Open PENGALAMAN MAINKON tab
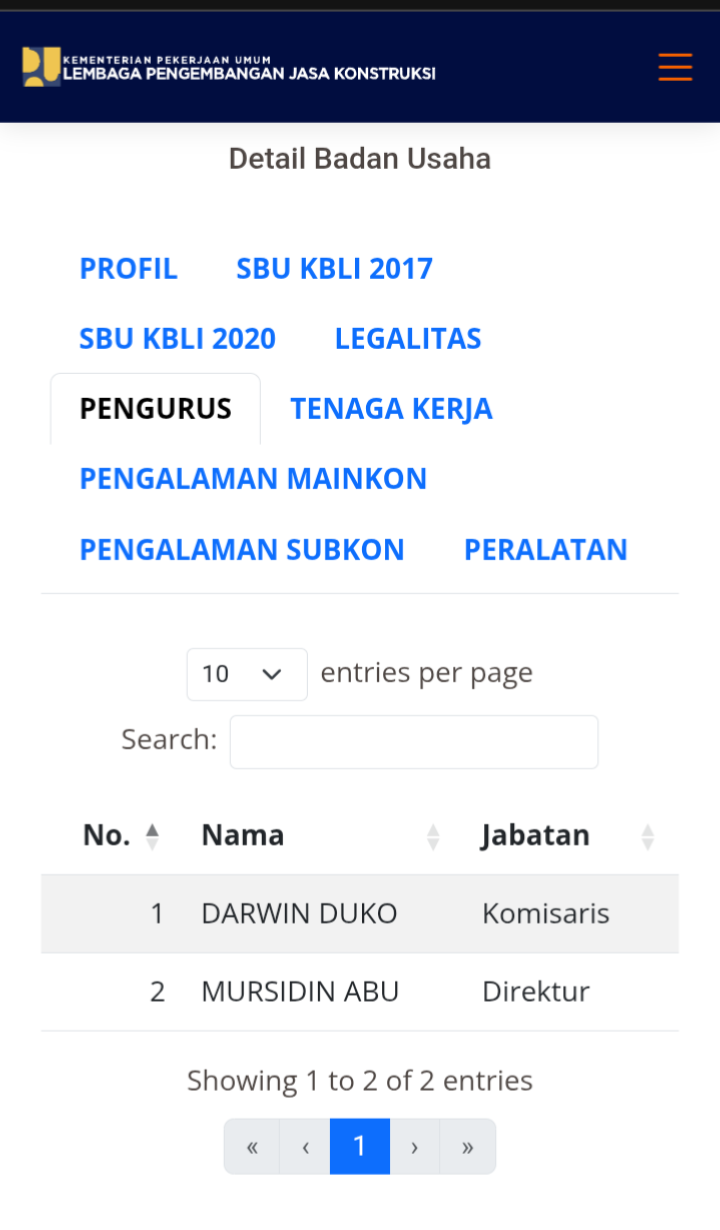720x1230 pixels. pos(253,479)
